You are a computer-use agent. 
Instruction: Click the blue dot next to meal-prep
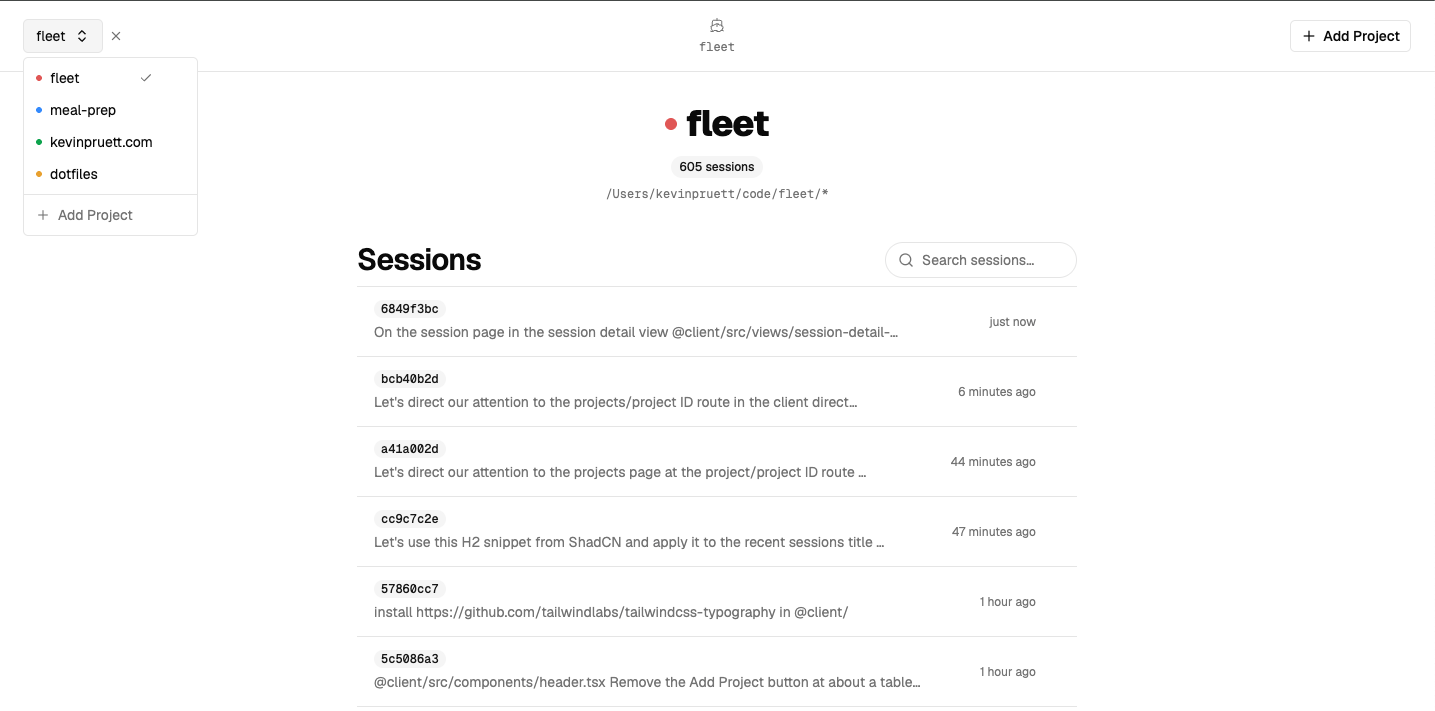[x=40, y=110]
